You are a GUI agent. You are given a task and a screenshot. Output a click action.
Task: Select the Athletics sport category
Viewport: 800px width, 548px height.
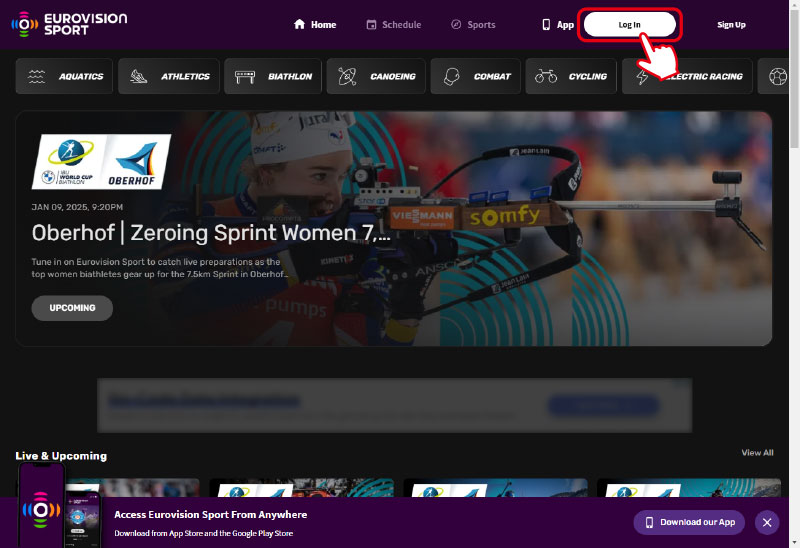(169, 76)
